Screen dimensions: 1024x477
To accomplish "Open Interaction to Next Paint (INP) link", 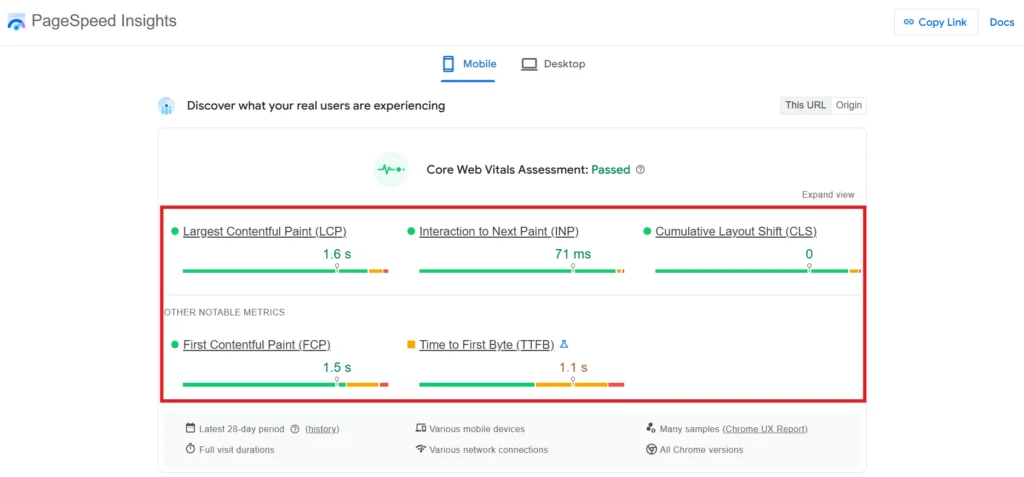I will (x=499, y=231).
